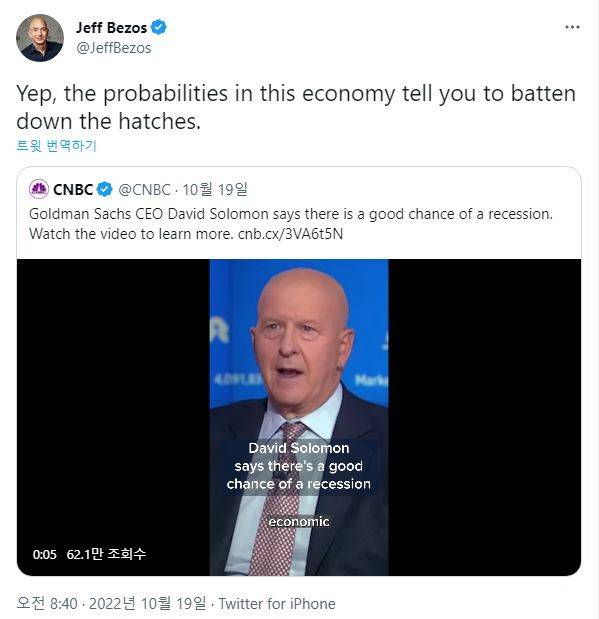Click the quoted tweet date 10월 19일
The width and height of the screenshot is (599, 619).
pyautogui.click(x=215, y=189)
